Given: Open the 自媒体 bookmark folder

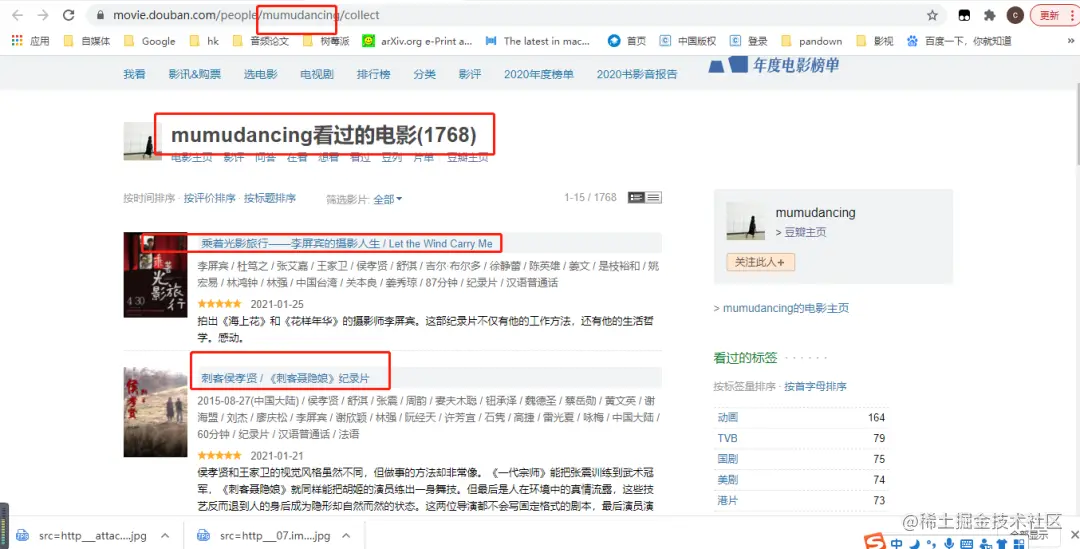Looking at the screenshot, I should (x=87, y=41).
